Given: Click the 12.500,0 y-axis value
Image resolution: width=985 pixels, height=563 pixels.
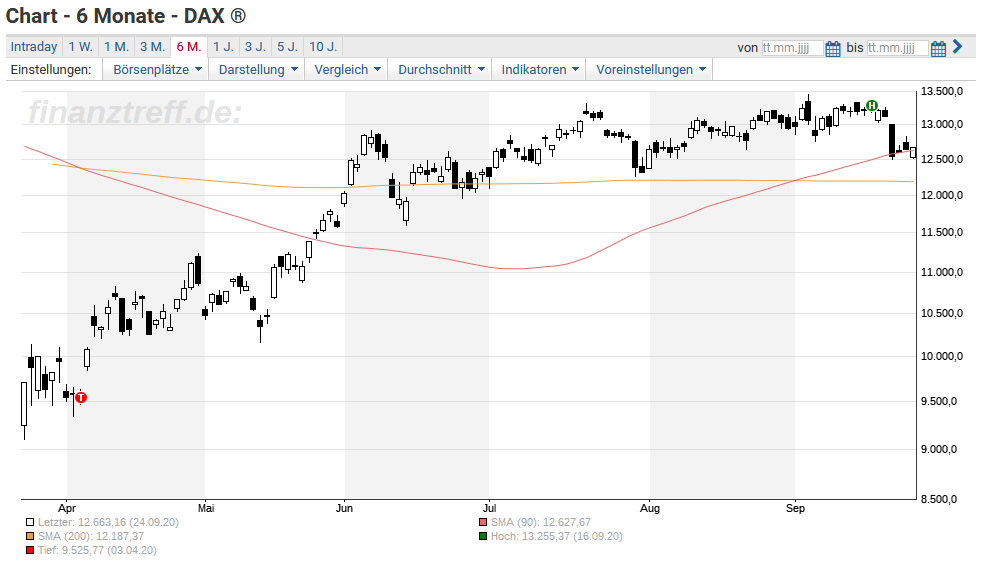Looking at the screenshot, I should pos(942,160).
